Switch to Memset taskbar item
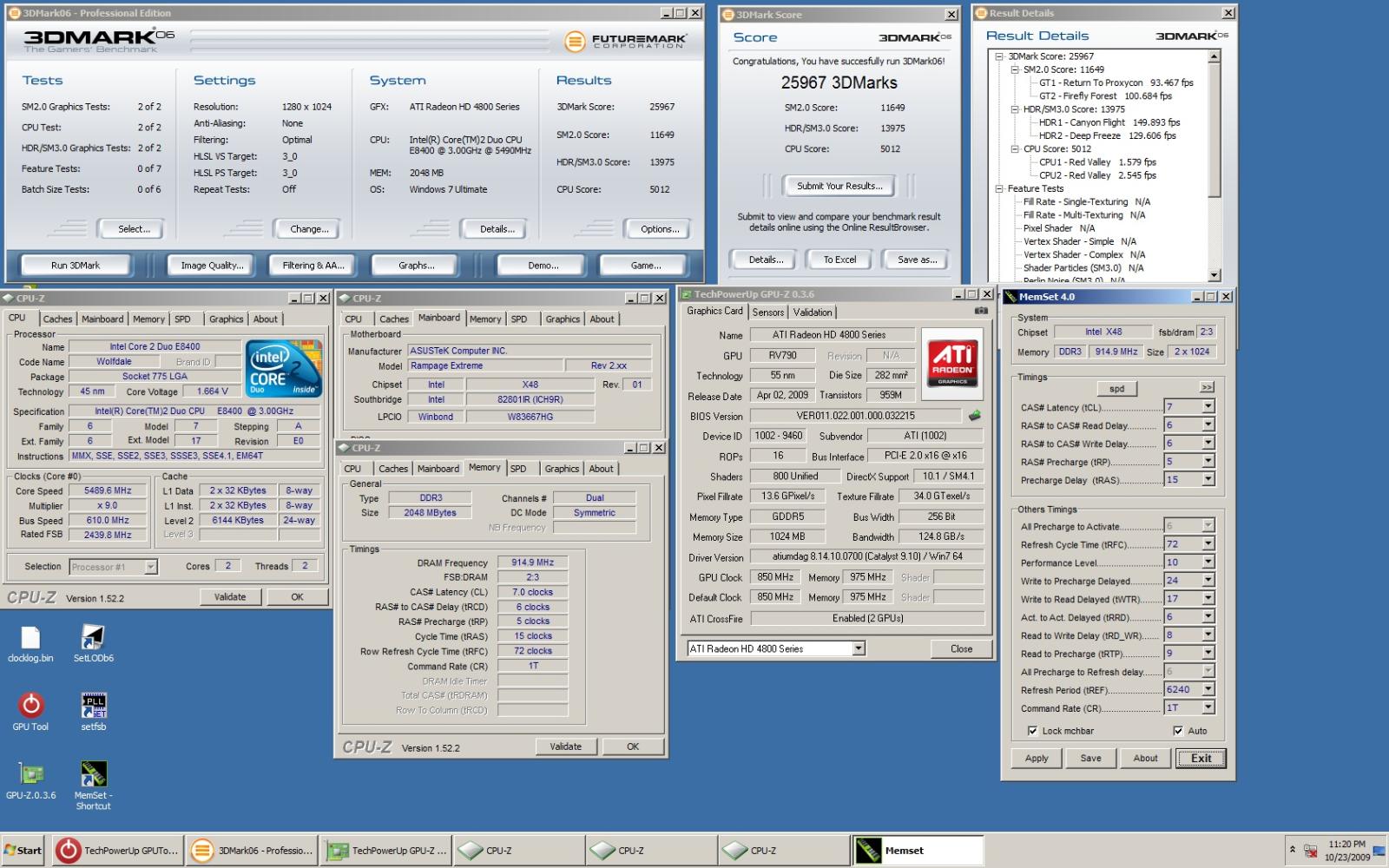This screenshot has width=1389, height=868. pos(918,851)
